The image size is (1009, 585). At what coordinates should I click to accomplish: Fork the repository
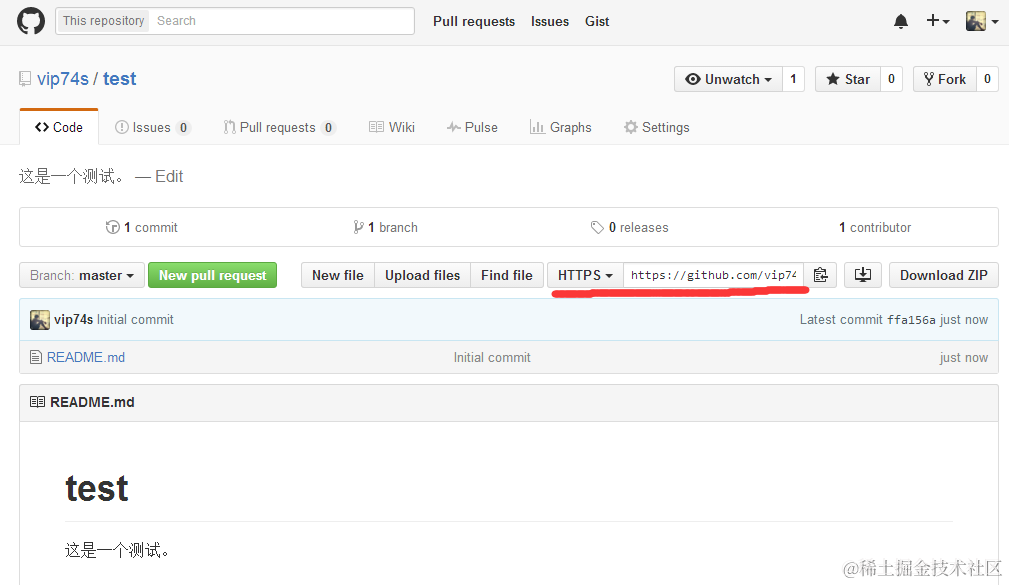(x=945, y=79)
